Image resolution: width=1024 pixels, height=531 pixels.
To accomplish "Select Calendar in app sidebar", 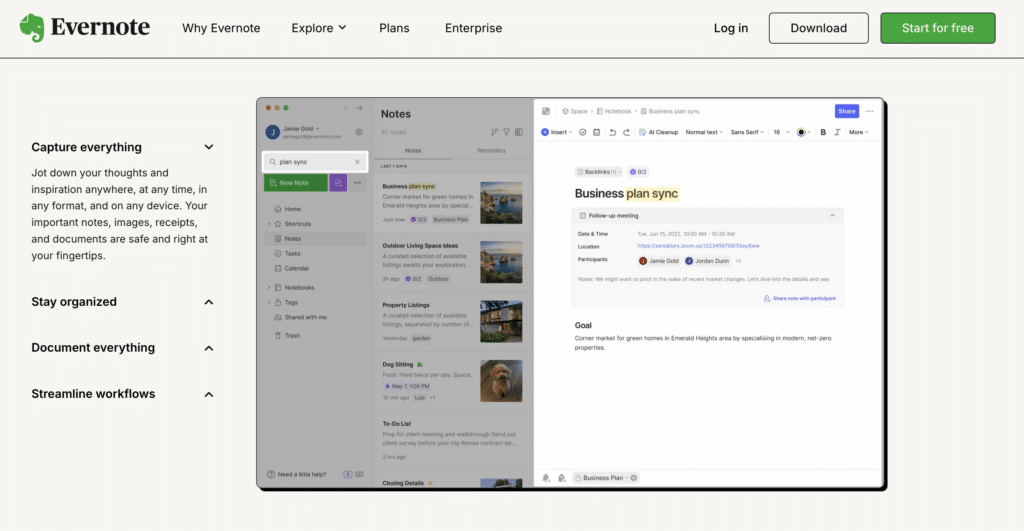I will (x=292, y=268).
